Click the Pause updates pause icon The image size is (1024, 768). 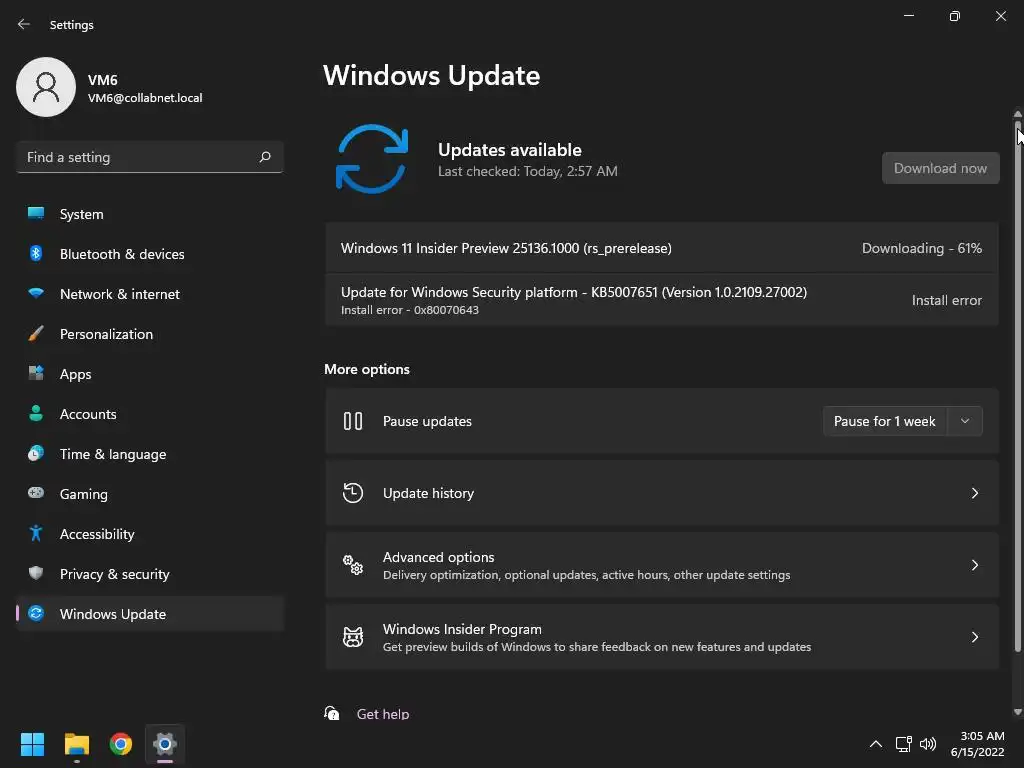[353, 421]
